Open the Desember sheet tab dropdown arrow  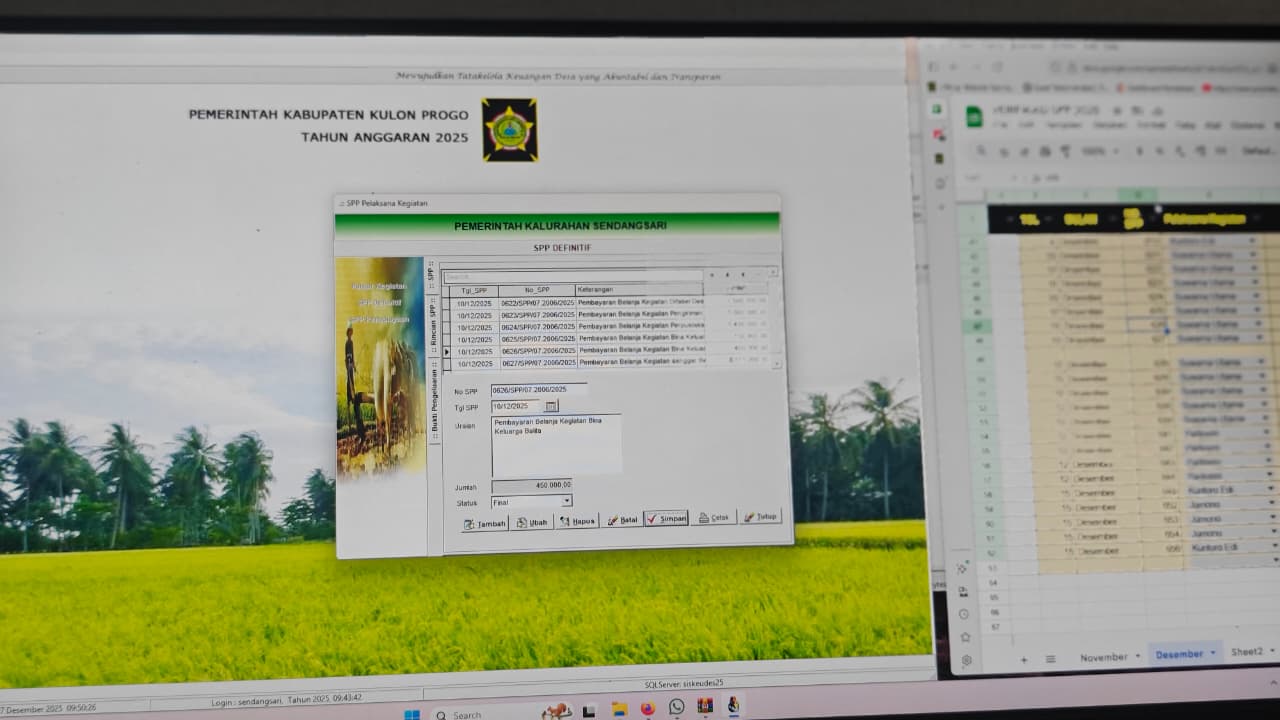pyautogui.click(x=1213, y=654)
